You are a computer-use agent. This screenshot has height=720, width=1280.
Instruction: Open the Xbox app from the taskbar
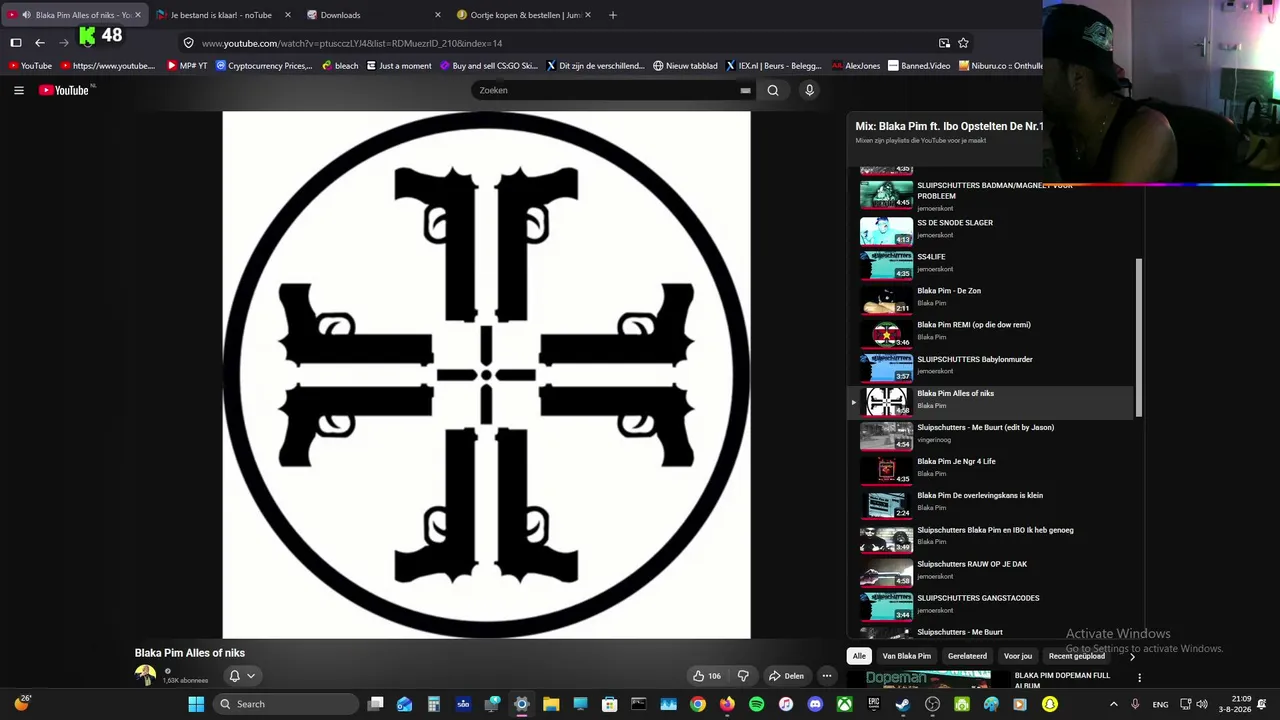(x=845, y=704)
